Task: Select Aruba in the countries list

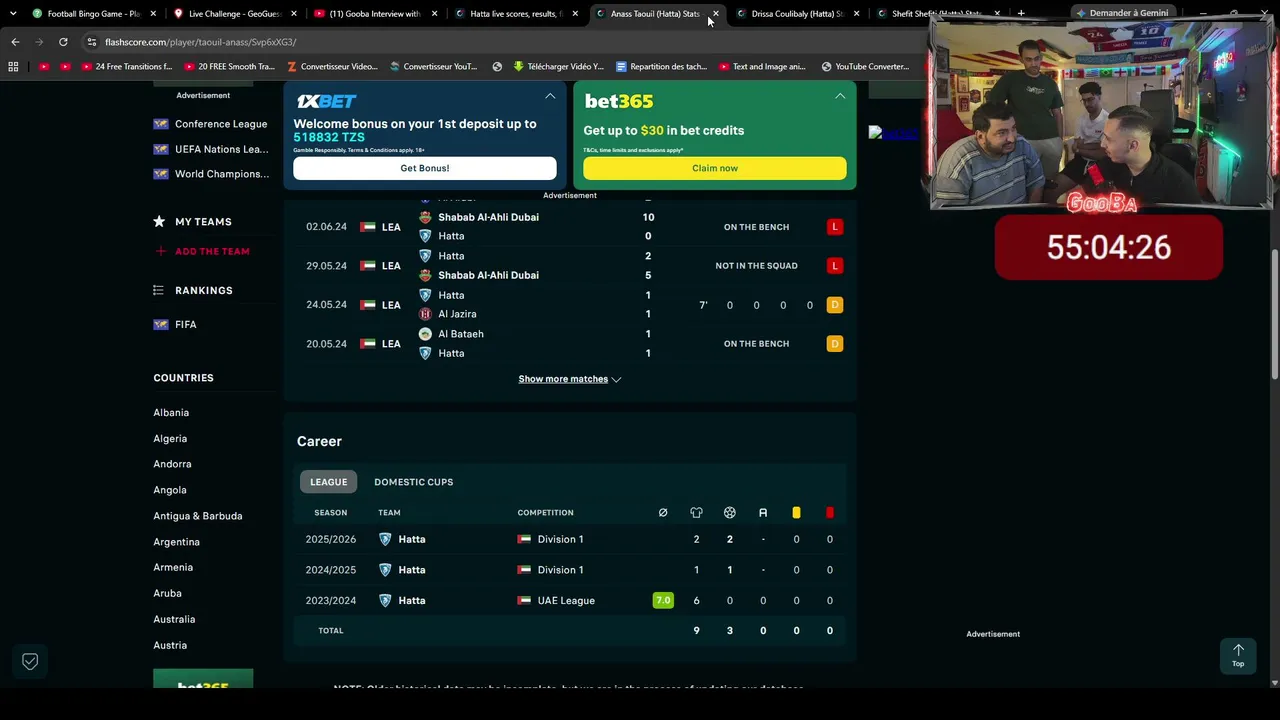Action: coord(167,593)
